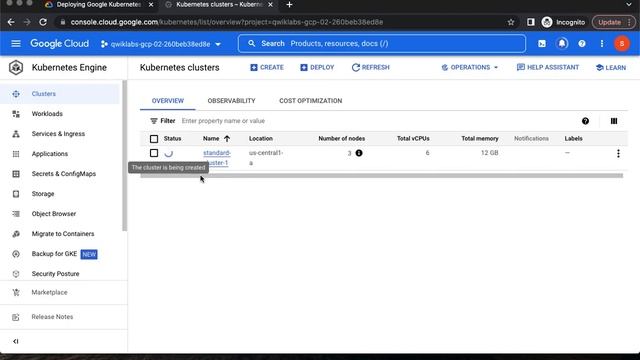Click the Applications grid icon
Viewport: 640px width, 360px height.
[x=16, y=154]
